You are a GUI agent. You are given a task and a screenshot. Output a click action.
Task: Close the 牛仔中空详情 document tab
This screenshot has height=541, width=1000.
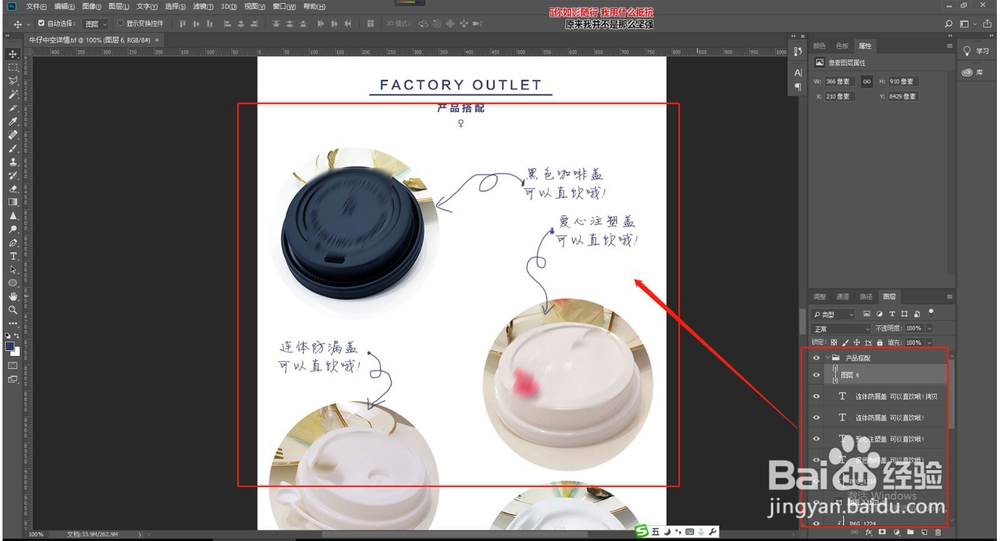click(x=157, y=40)
